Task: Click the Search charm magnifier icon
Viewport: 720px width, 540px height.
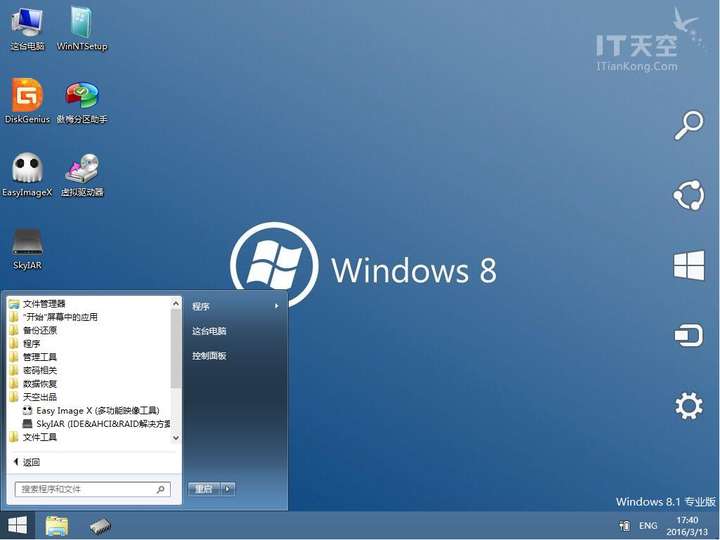Action: [688, 124]
